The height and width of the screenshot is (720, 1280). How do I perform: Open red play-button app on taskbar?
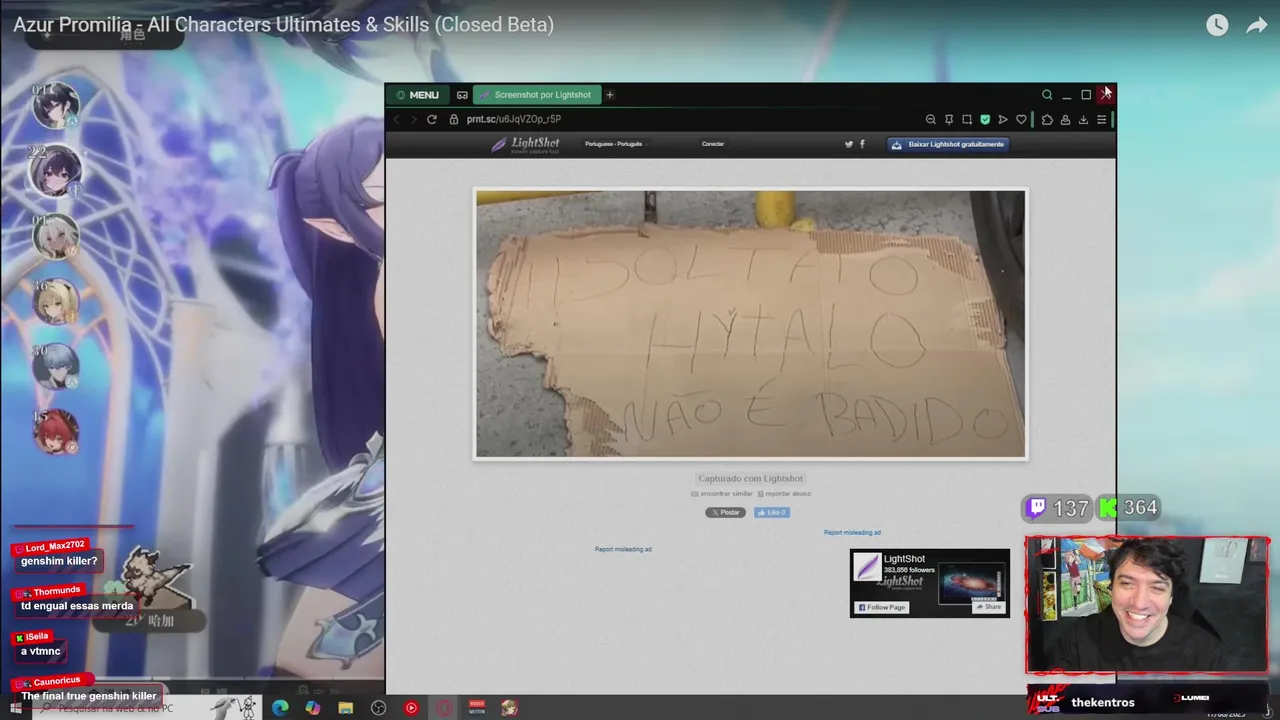[411, 708]
